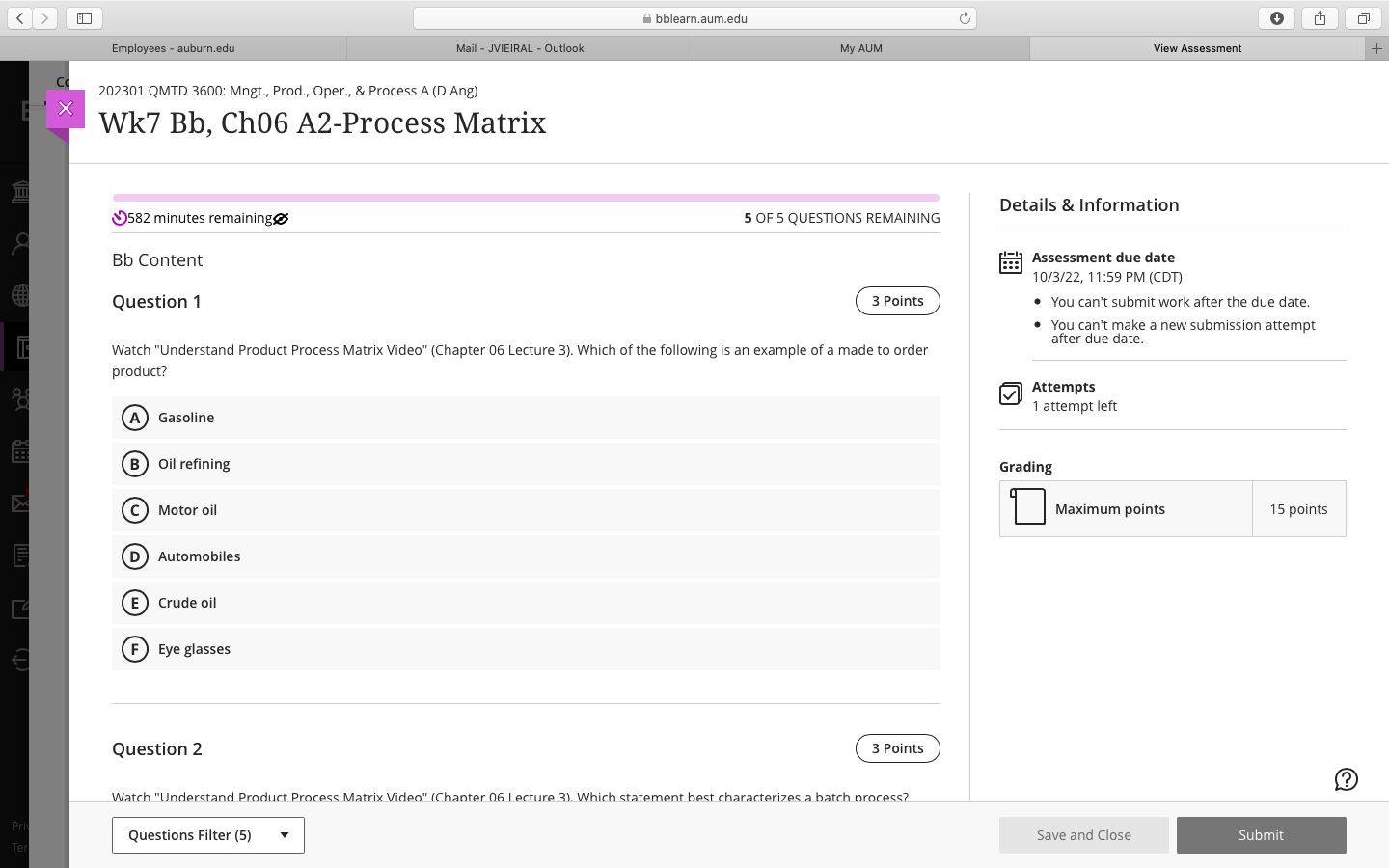The height and width of the screenshot is (868, 1389).
Task: Switch to the My AUM tab
Action: 860,48
